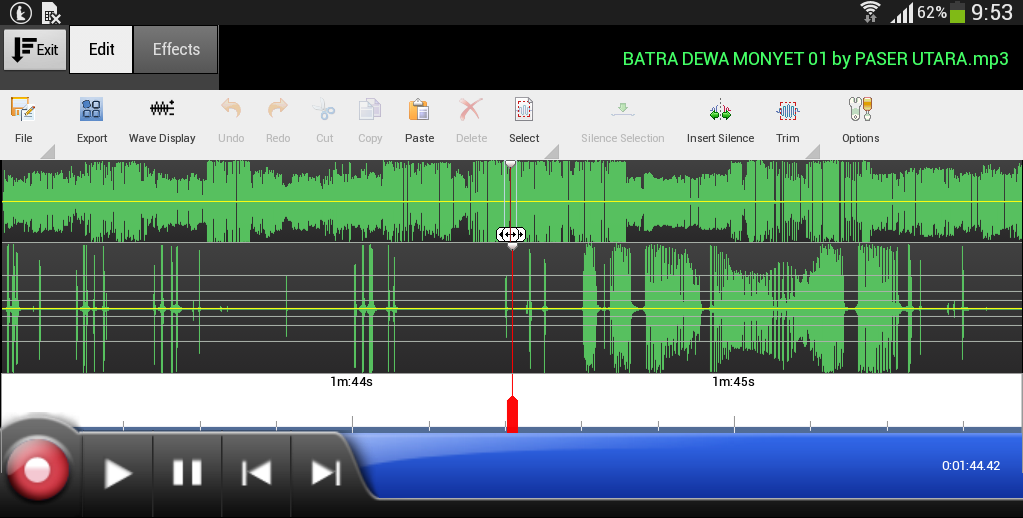Expand the File submenu corner arrow
The height and width of the screenshot is (518, 1023).
point(48,152)
